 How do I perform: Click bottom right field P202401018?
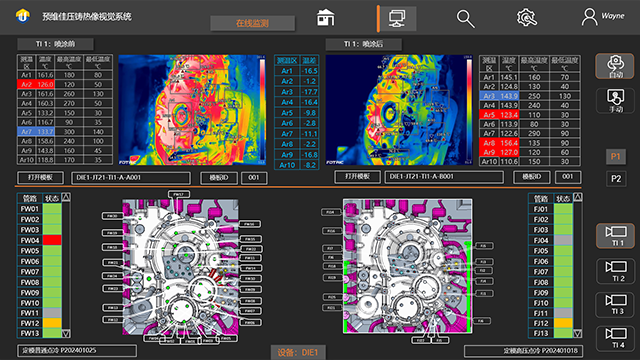(x=524, y=351)
